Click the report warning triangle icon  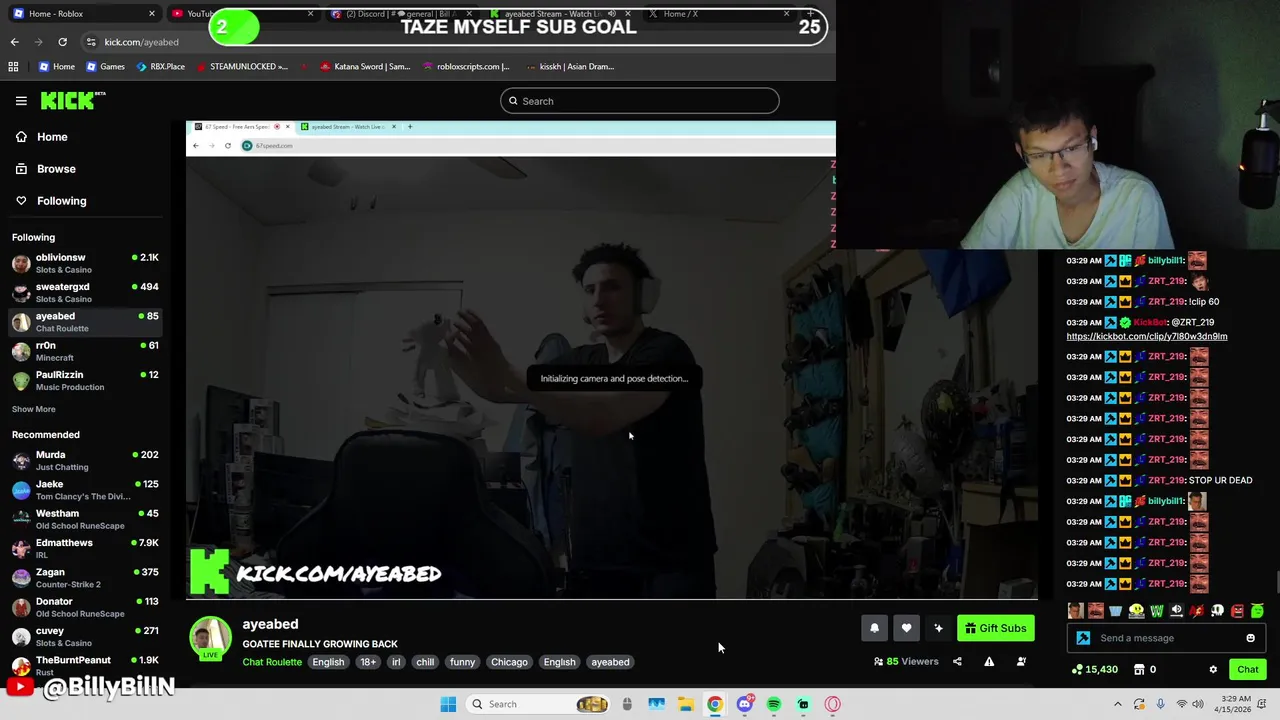tap(989, 661)
